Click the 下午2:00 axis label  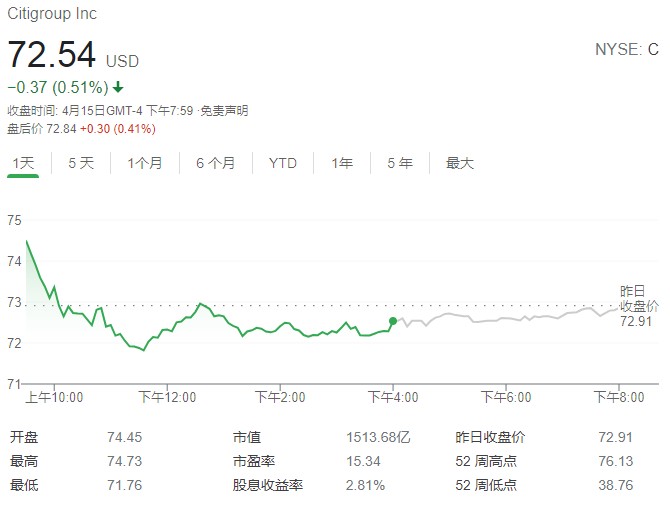(x=280, y=397)
